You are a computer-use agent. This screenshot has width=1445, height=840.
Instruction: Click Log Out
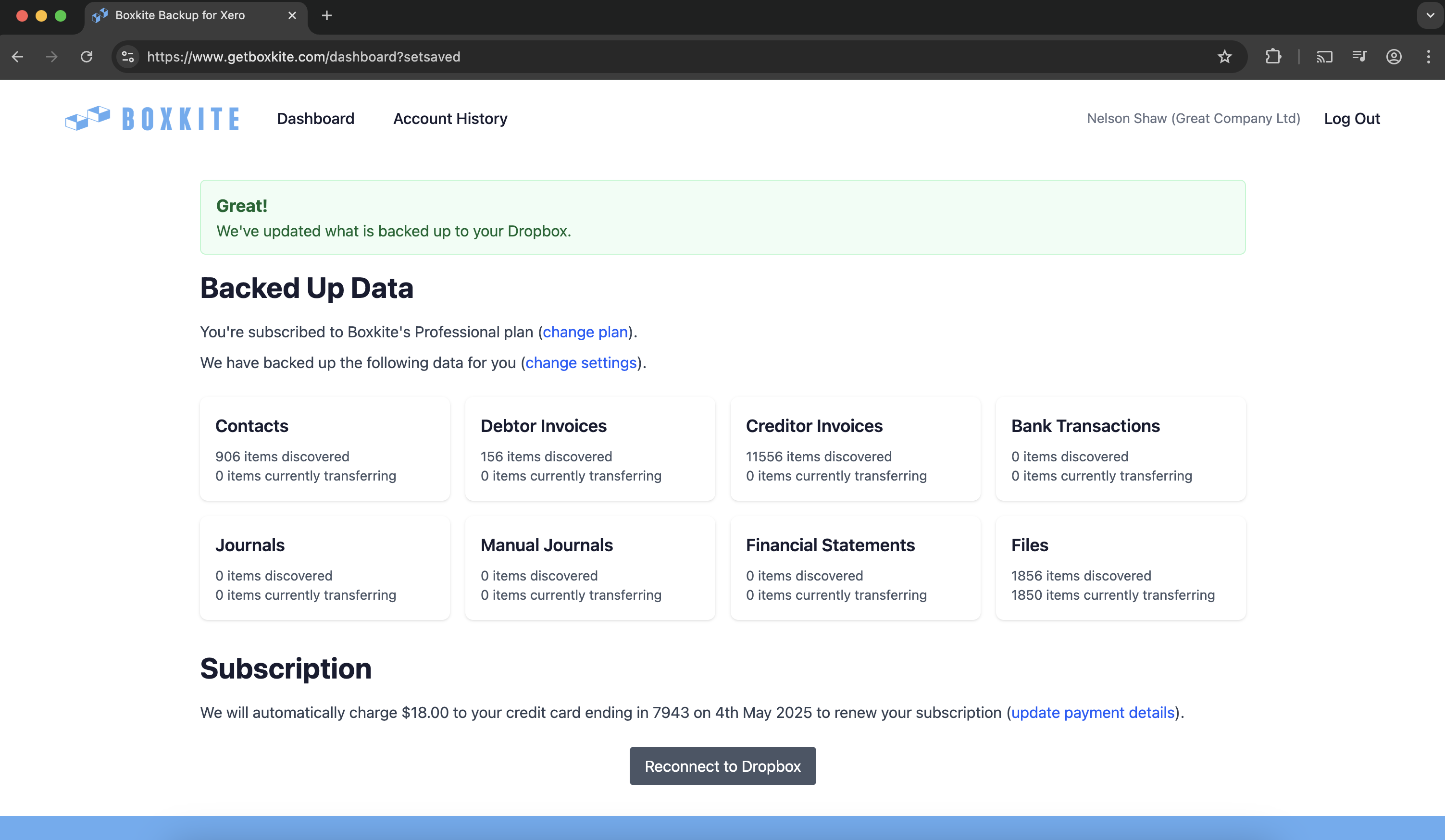click(x=1352, y=119)
